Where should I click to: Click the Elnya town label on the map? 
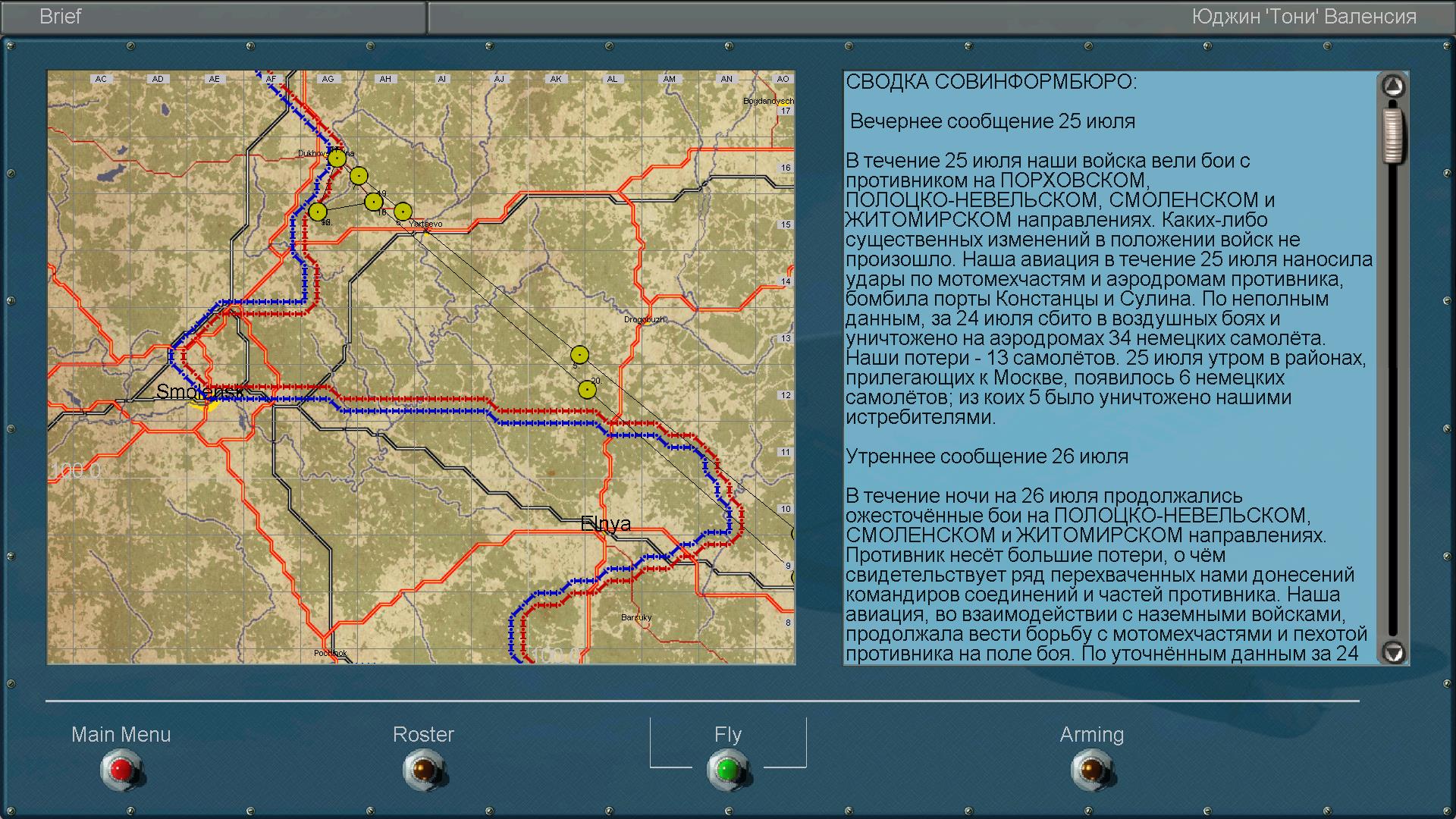pos(605,523)
